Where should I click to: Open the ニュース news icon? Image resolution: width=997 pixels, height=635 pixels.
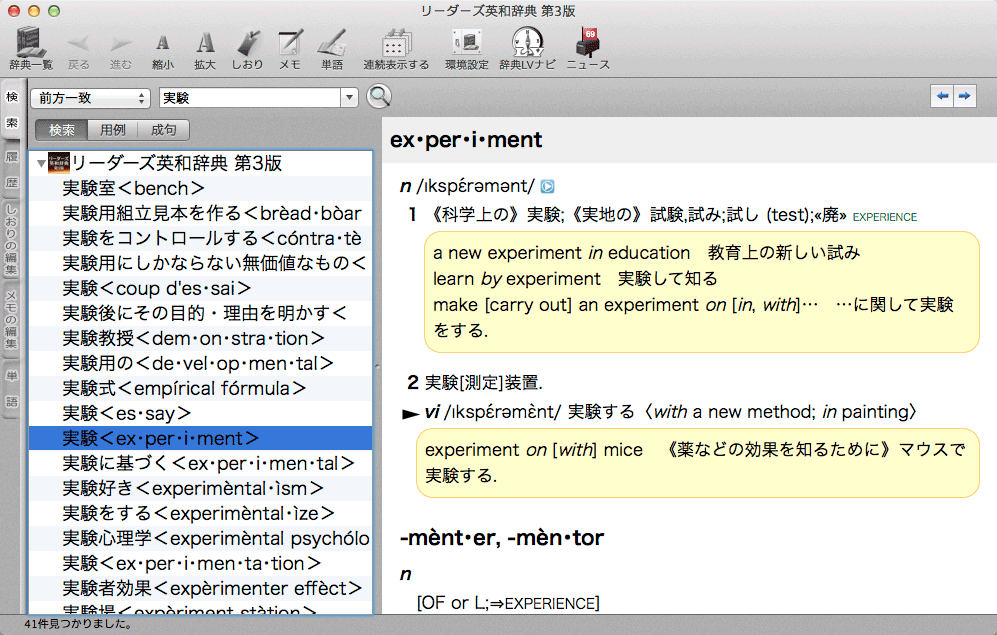point(587,47)
